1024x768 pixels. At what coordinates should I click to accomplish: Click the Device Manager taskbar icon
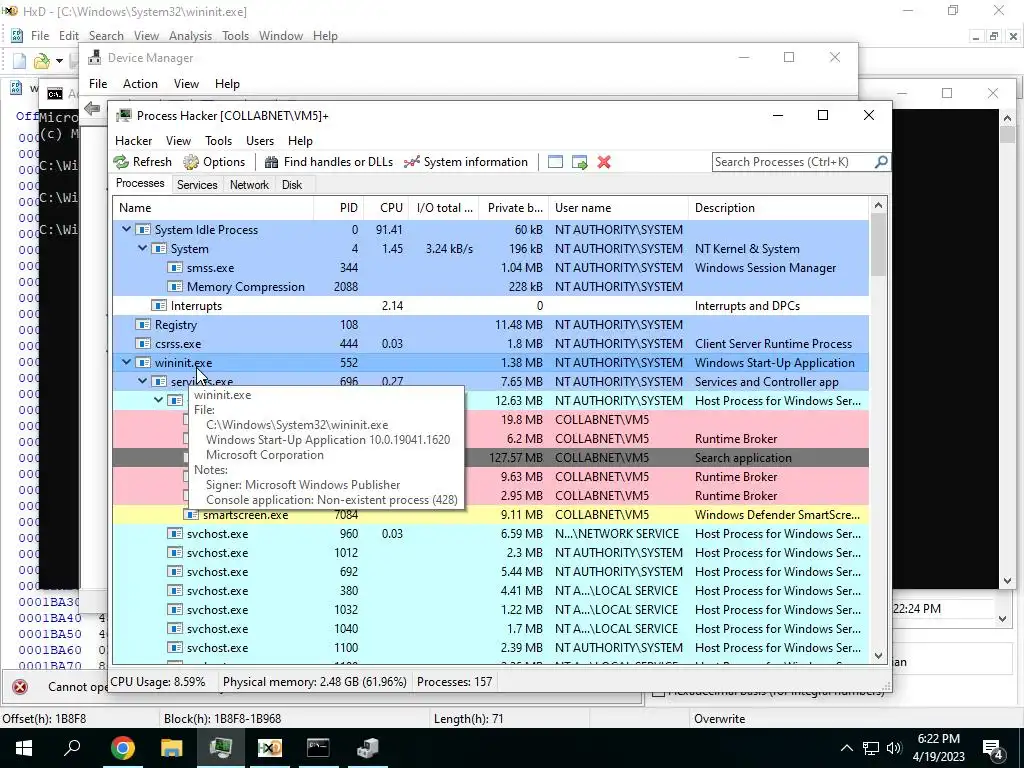click(x=367, y=748)
